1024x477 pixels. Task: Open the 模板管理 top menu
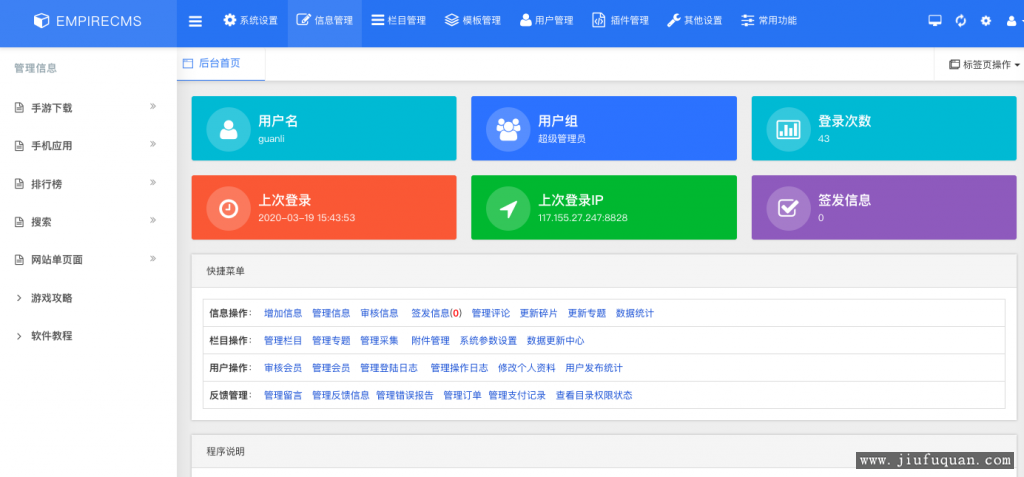[473, 20]
